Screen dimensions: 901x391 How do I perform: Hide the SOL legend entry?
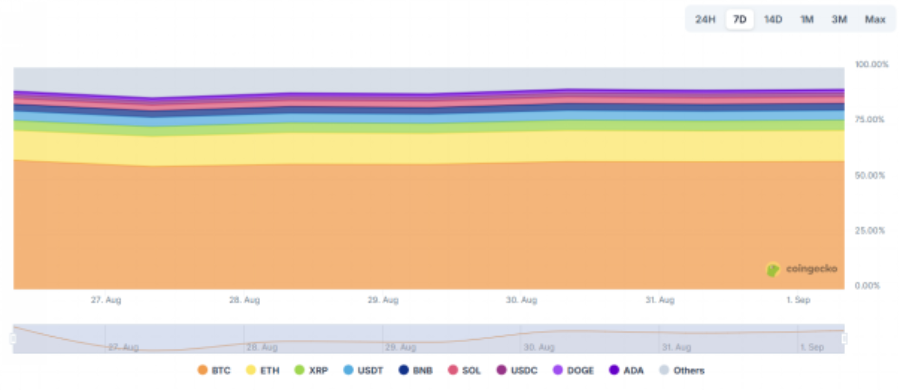coord(464,370)
